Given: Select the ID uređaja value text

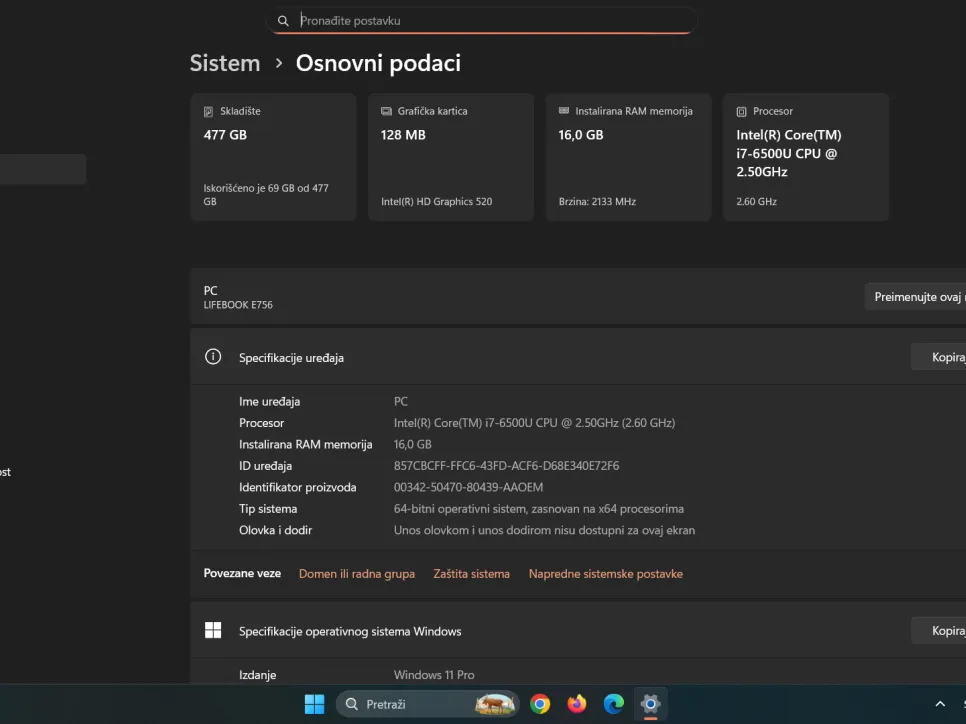Looking at the screenshot, I should pyautogui.click(x=506, y=466).
